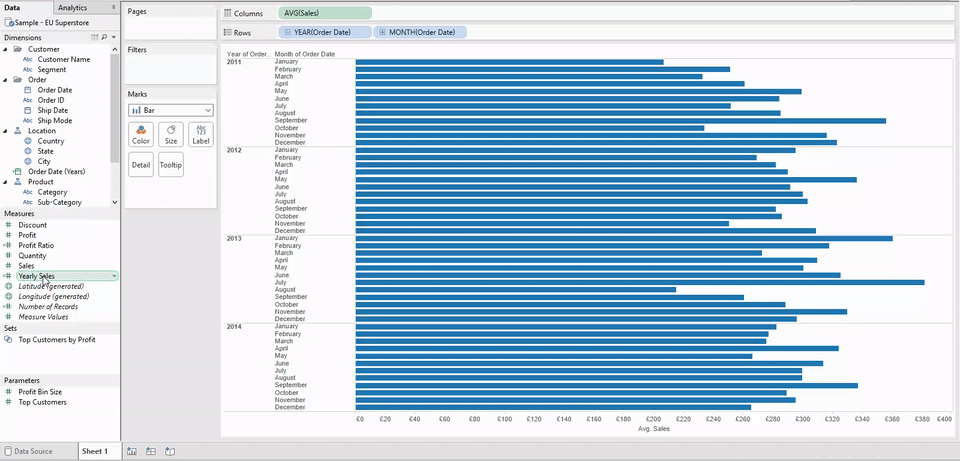Click the Tooltip marks button
Viewport: 960px width, 461px height.
pyautogui.click(x=170, y=164)
